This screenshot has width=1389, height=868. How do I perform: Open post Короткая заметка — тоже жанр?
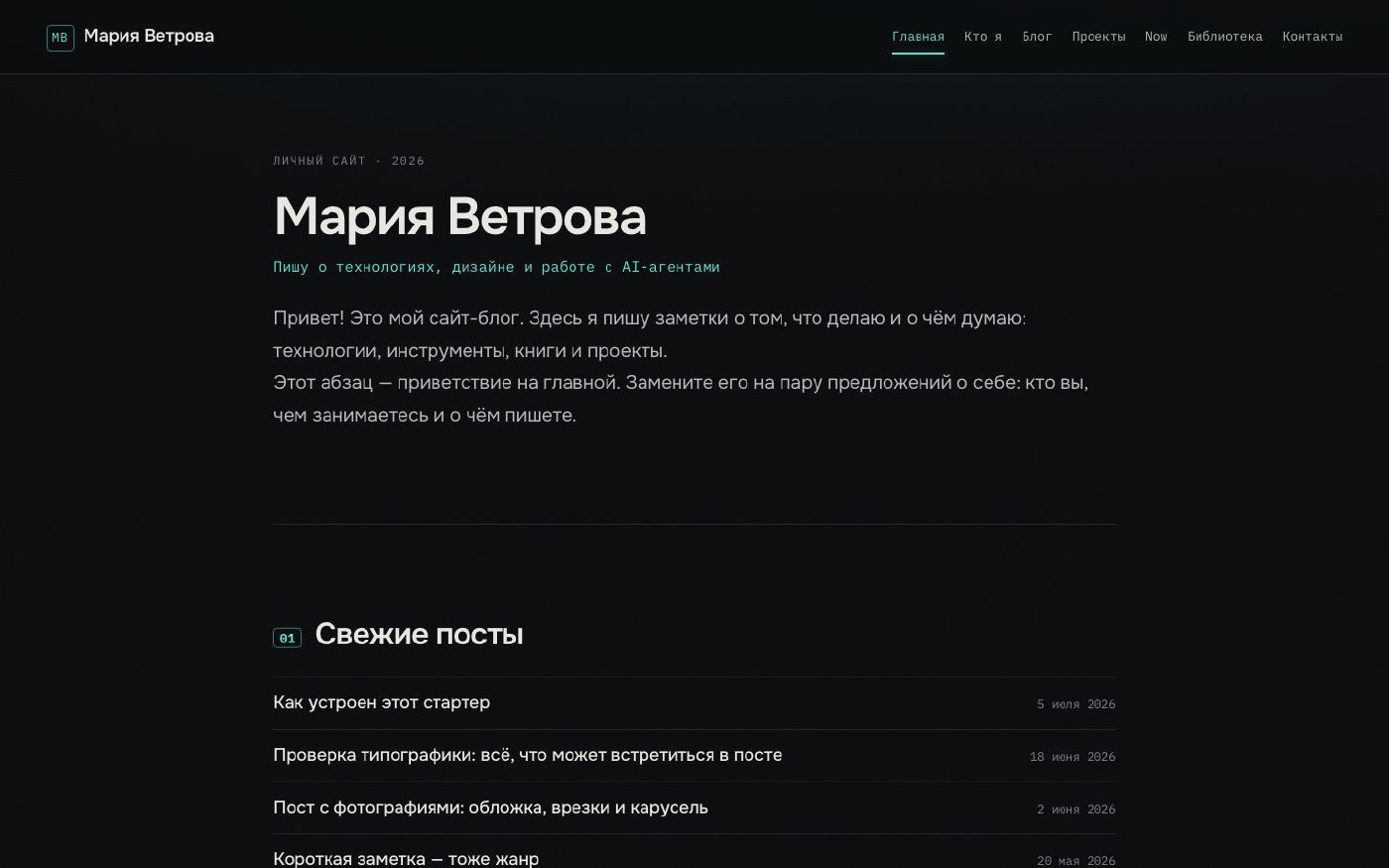coord(406,858)
